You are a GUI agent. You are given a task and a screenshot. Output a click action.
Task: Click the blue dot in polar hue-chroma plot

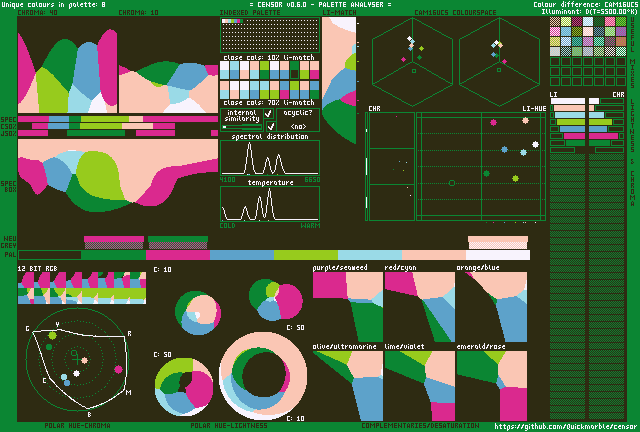pyautogui.click(x=67, y=383)
